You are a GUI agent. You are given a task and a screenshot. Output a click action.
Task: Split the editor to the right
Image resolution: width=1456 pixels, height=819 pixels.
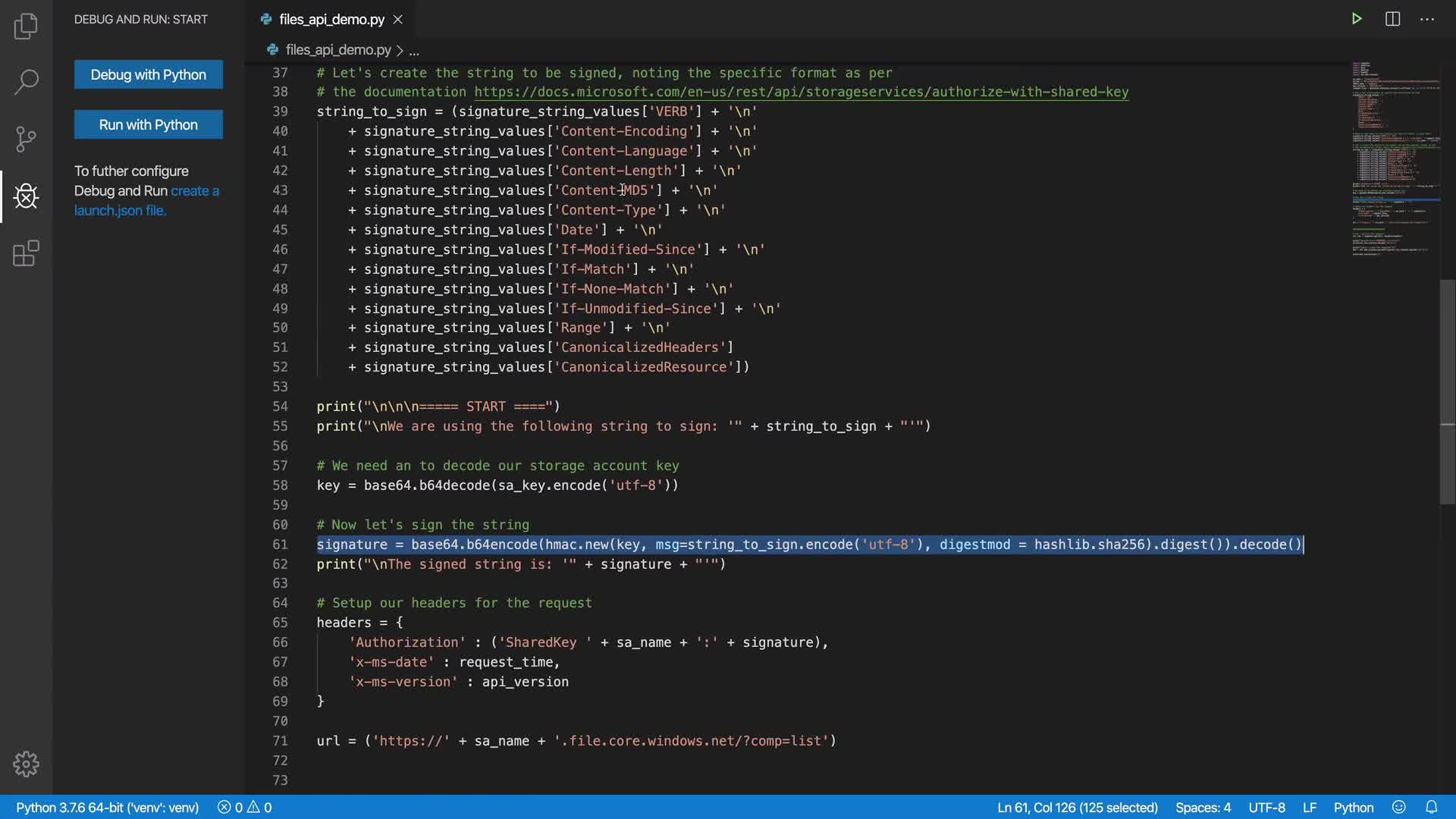tap(1392, 19)
